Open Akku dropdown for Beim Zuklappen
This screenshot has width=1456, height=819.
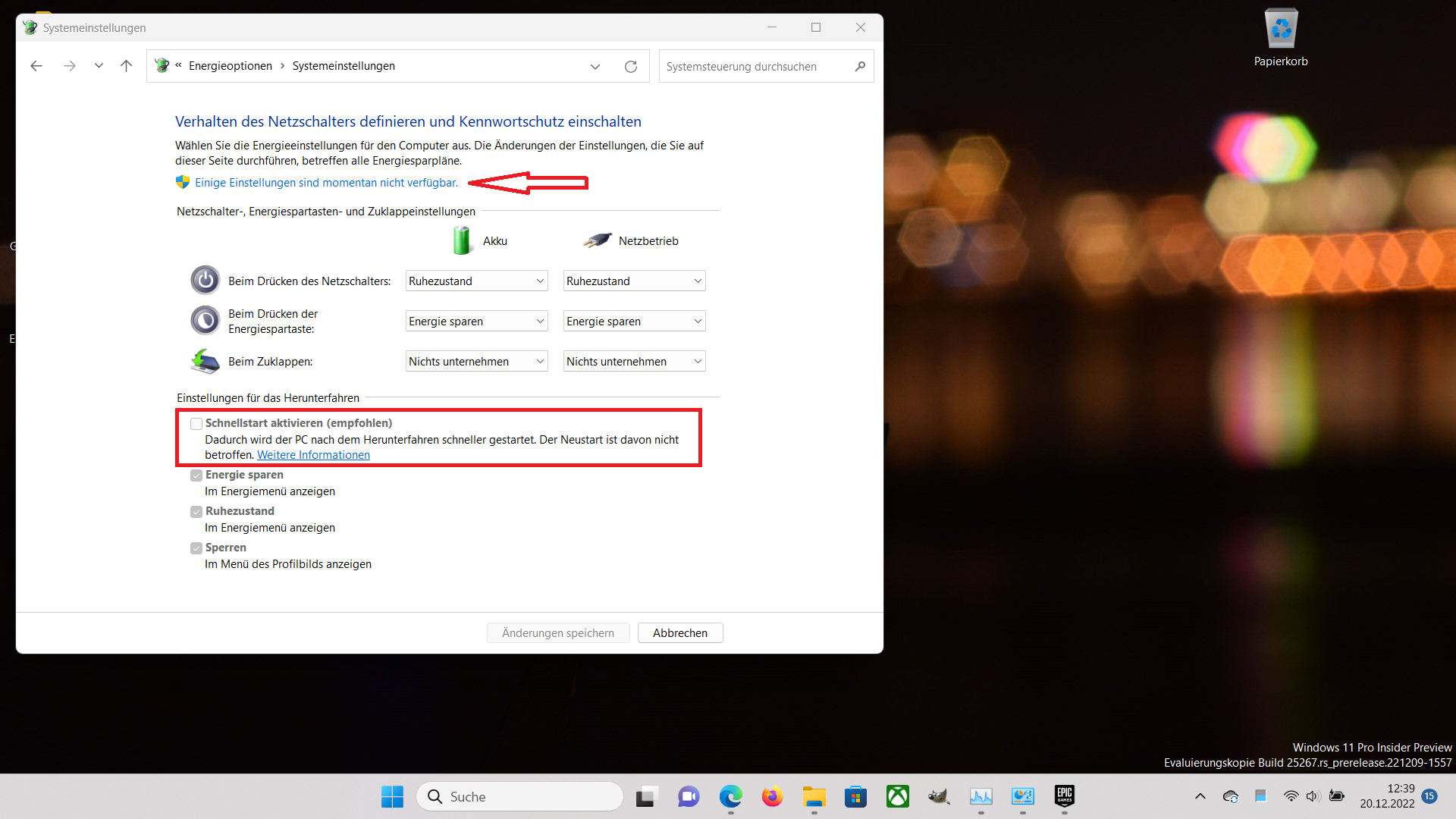click(x=476, y=362)
